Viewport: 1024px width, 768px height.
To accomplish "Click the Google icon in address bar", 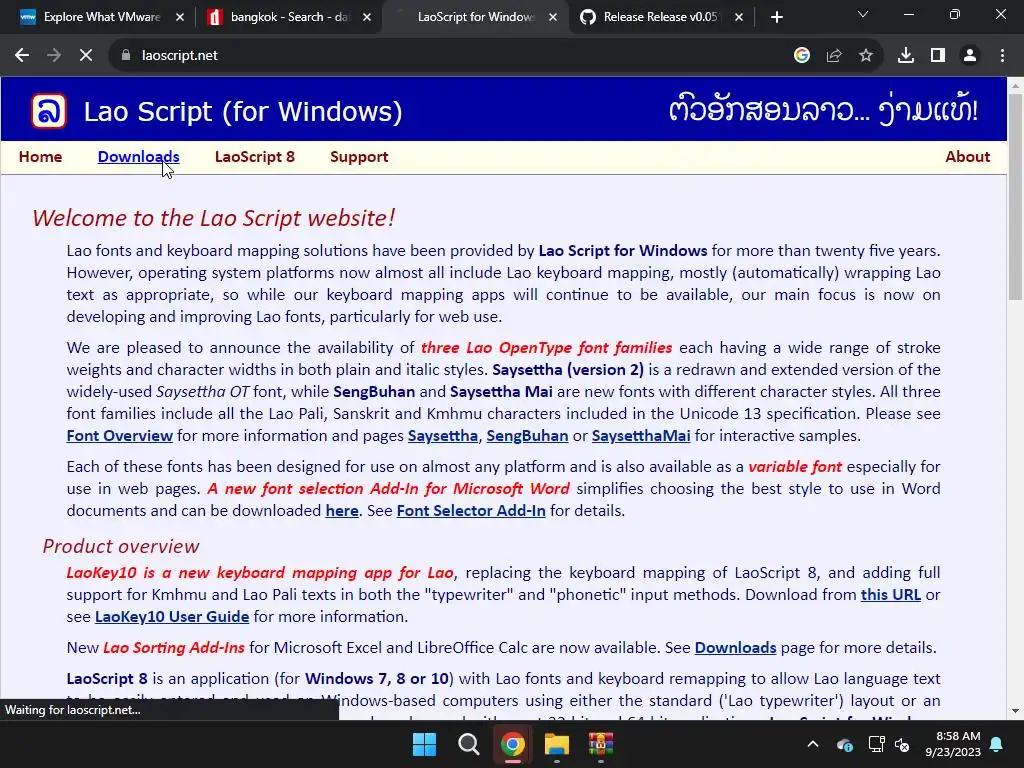I will [802, 56].
